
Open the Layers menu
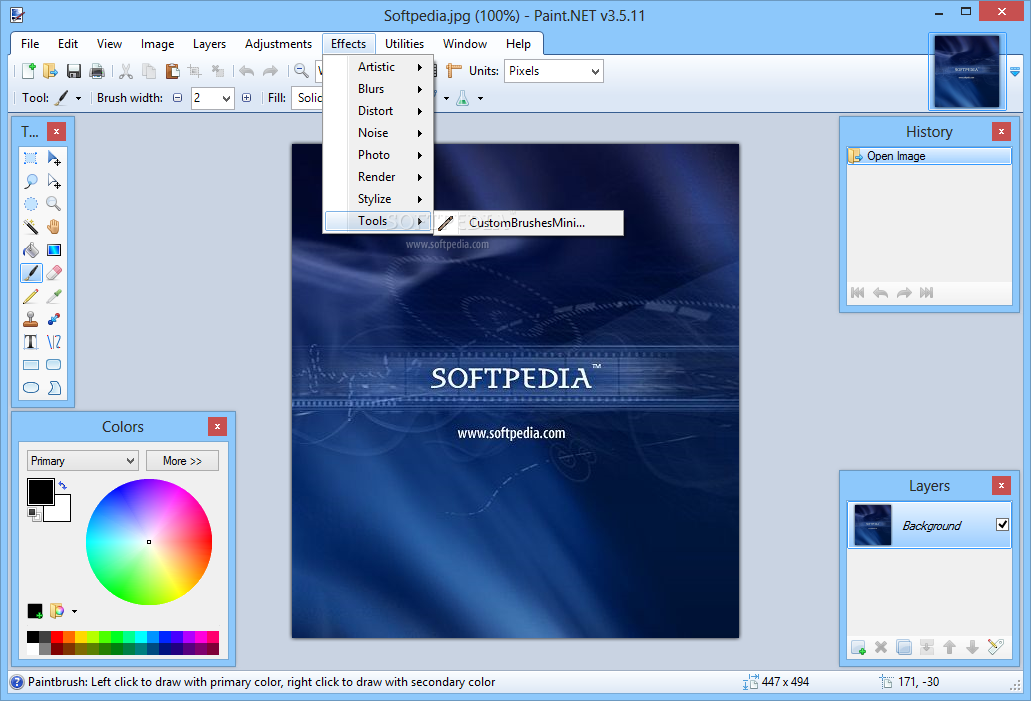click(209, 44)
